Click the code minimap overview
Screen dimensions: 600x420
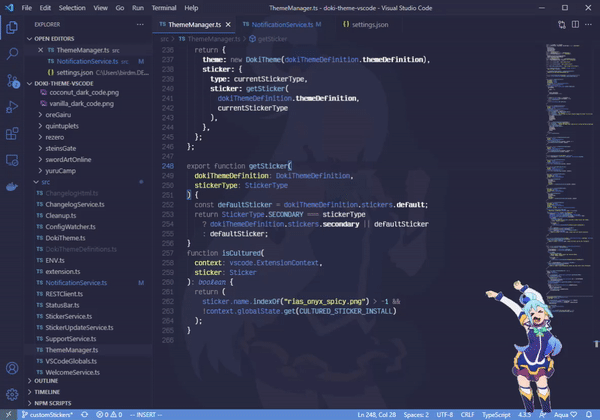(569, 176)
